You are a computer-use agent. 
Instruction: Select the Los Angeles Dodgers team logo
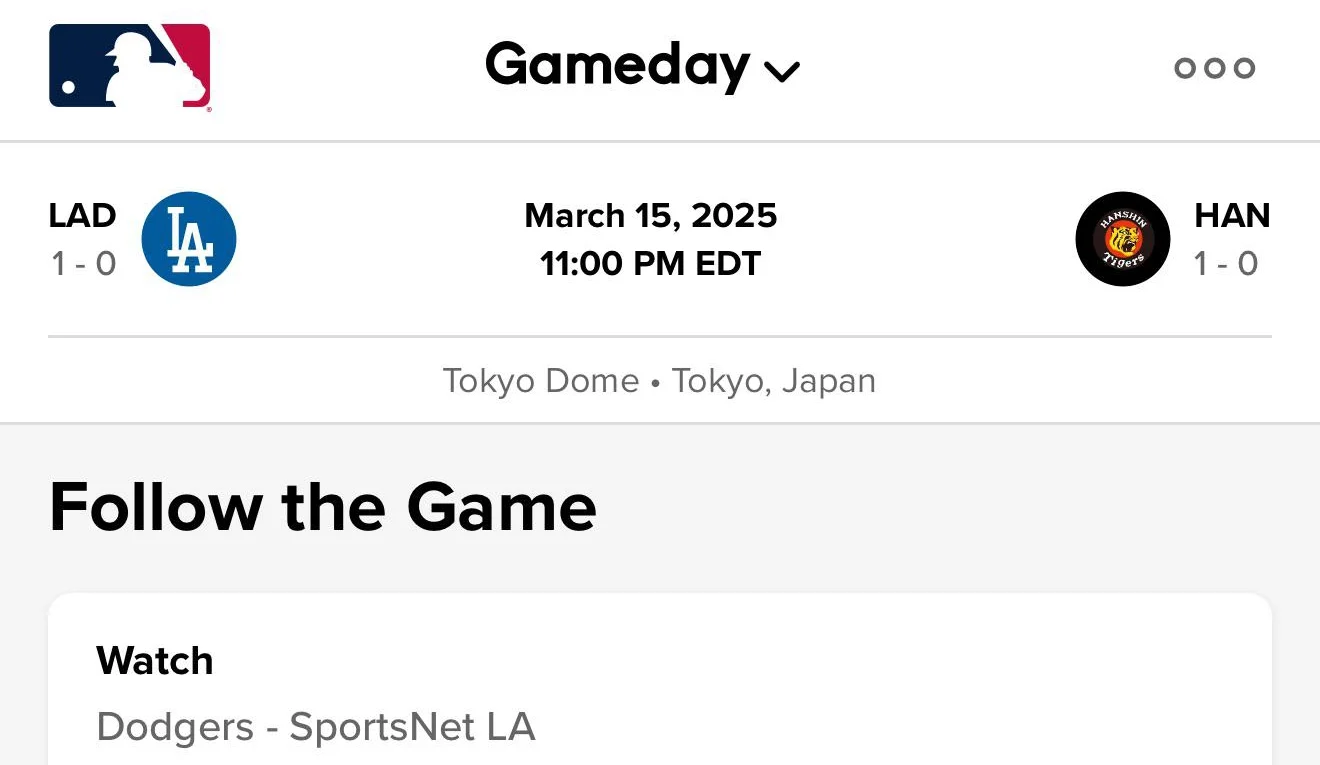pyautogui.click(x=189, y=239)
